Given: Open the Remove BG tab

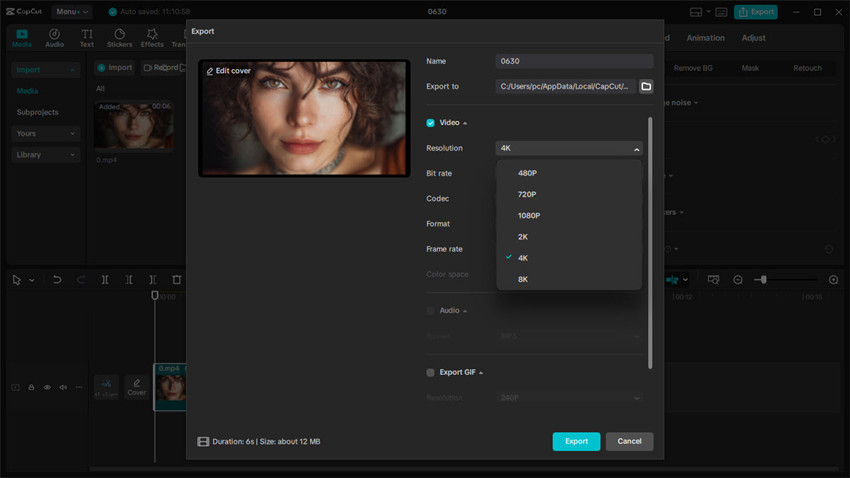Looking at the screenshot, I should coord(693,68).
